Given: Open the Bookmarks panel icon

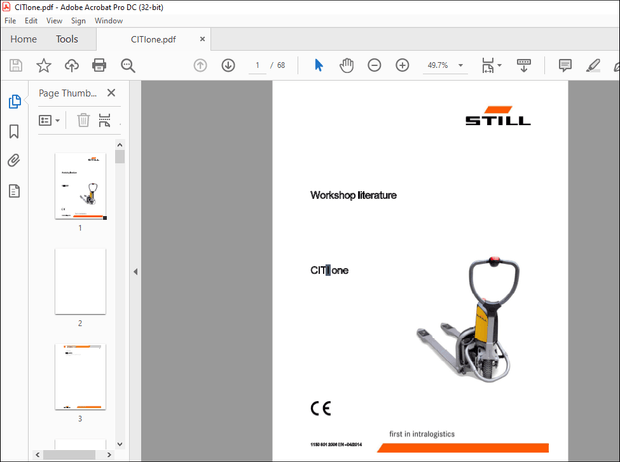Looking at the screenshot, I should [14, 131].
